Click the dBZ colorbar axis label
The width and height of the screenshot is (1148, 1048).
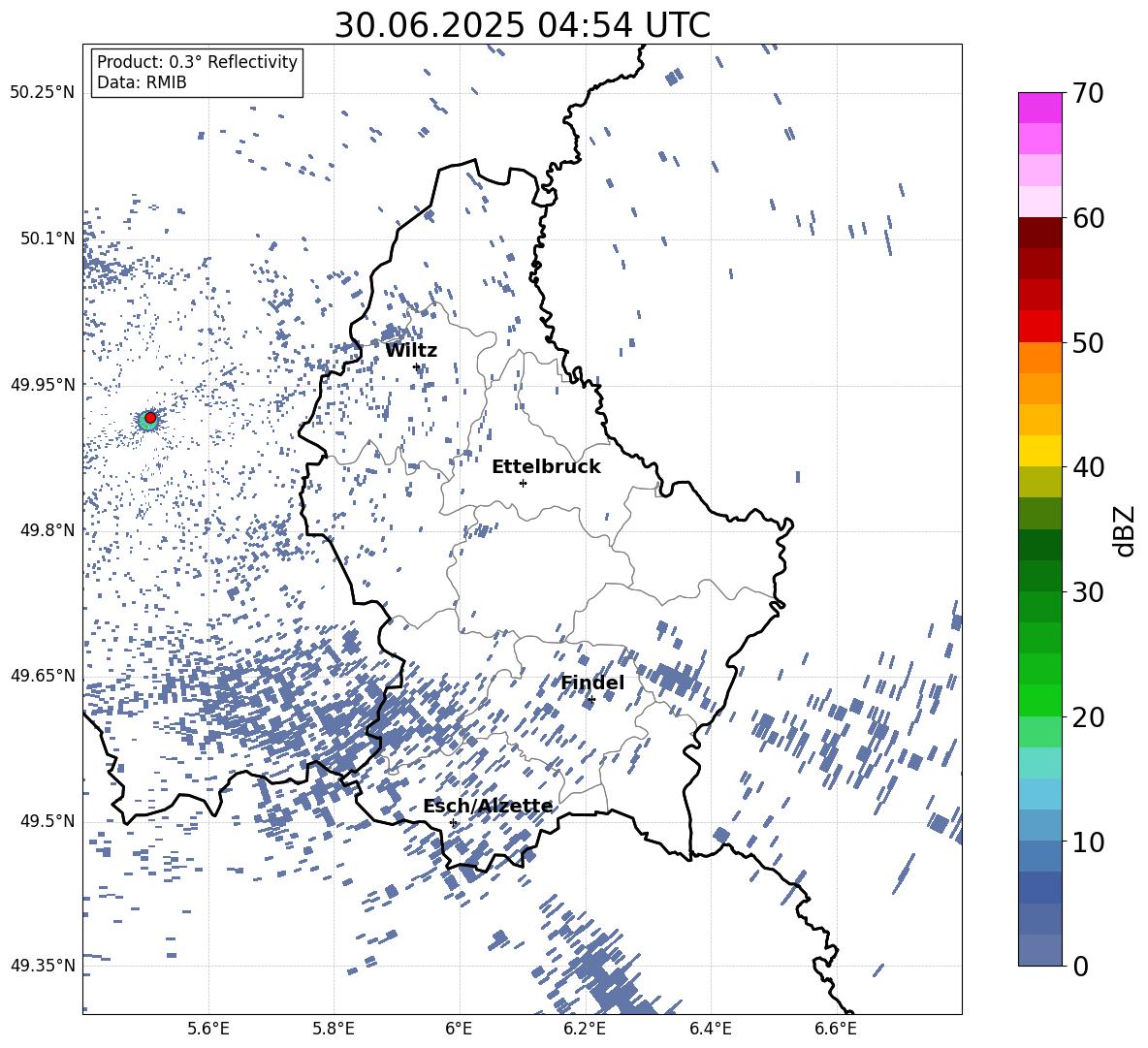(1125, 530)
